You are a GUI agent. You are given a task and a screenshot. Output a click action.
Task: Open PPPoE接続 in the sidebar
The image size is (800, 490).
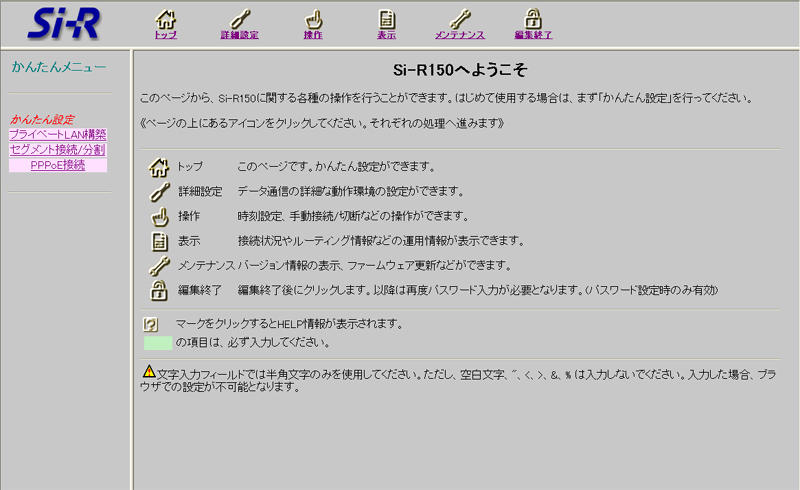[58, 165]
